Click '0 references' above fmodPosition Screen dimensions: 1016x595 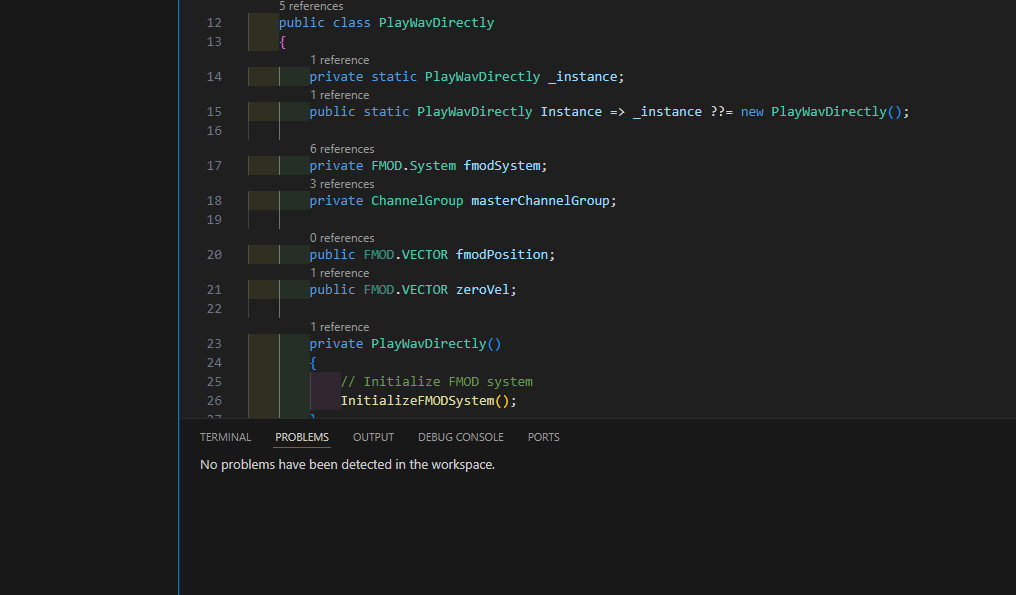342,238
